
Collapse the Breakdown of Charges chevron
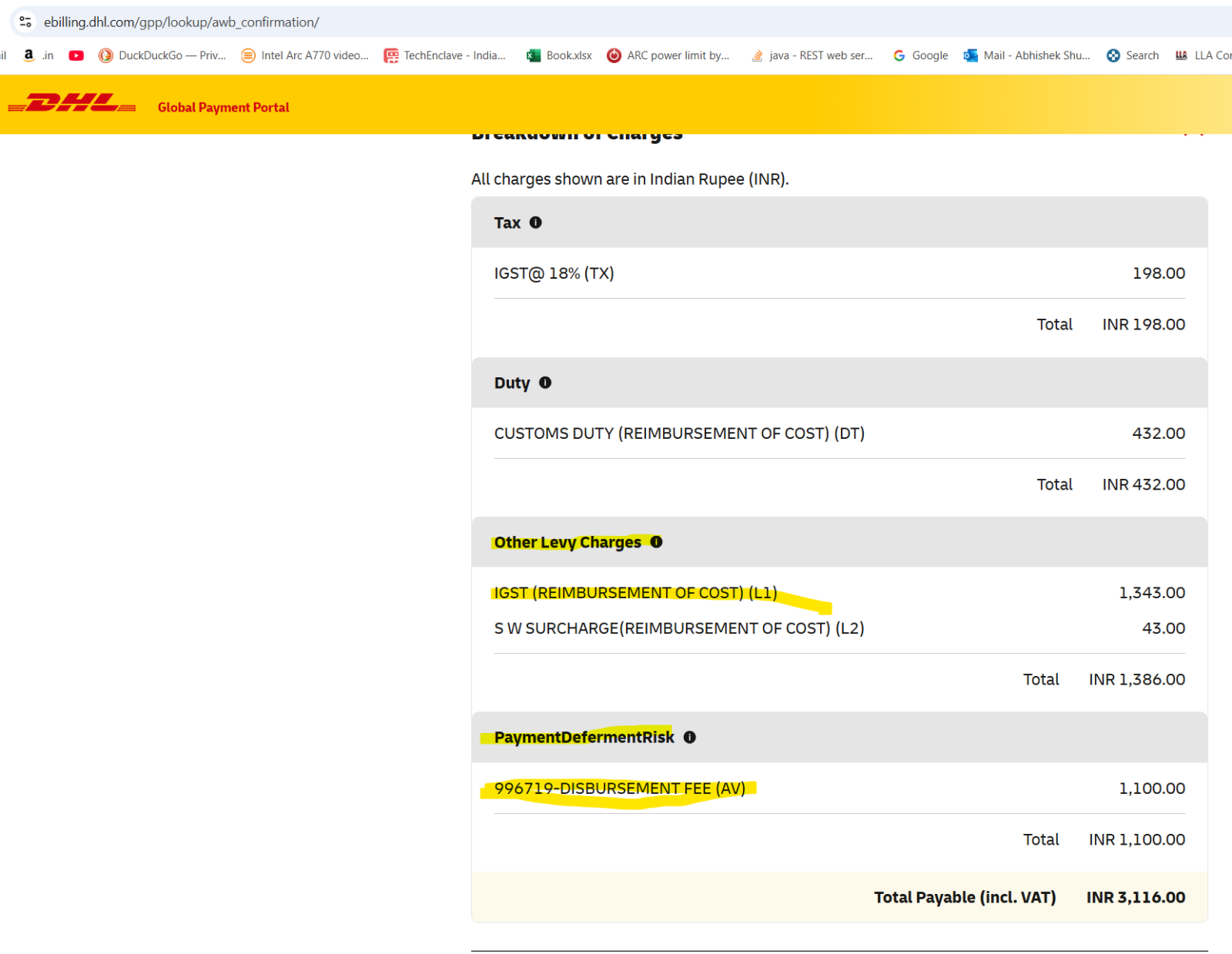tap(1193, 133)
